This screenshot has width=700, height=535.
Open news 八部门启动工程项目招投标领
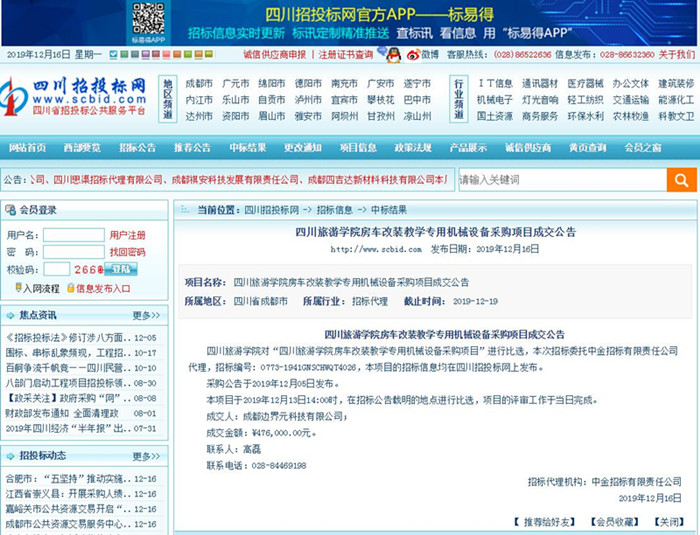point(68,383)
